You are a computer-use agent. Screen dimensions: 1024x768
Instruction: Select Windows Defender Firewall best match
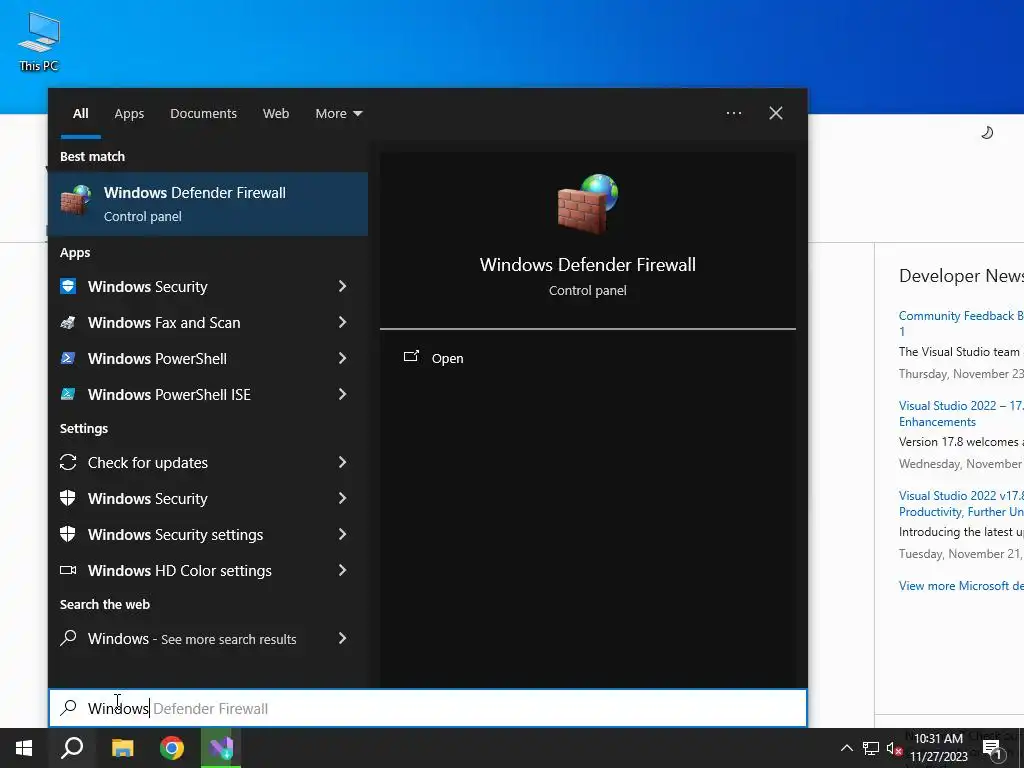tap(208, 204)
